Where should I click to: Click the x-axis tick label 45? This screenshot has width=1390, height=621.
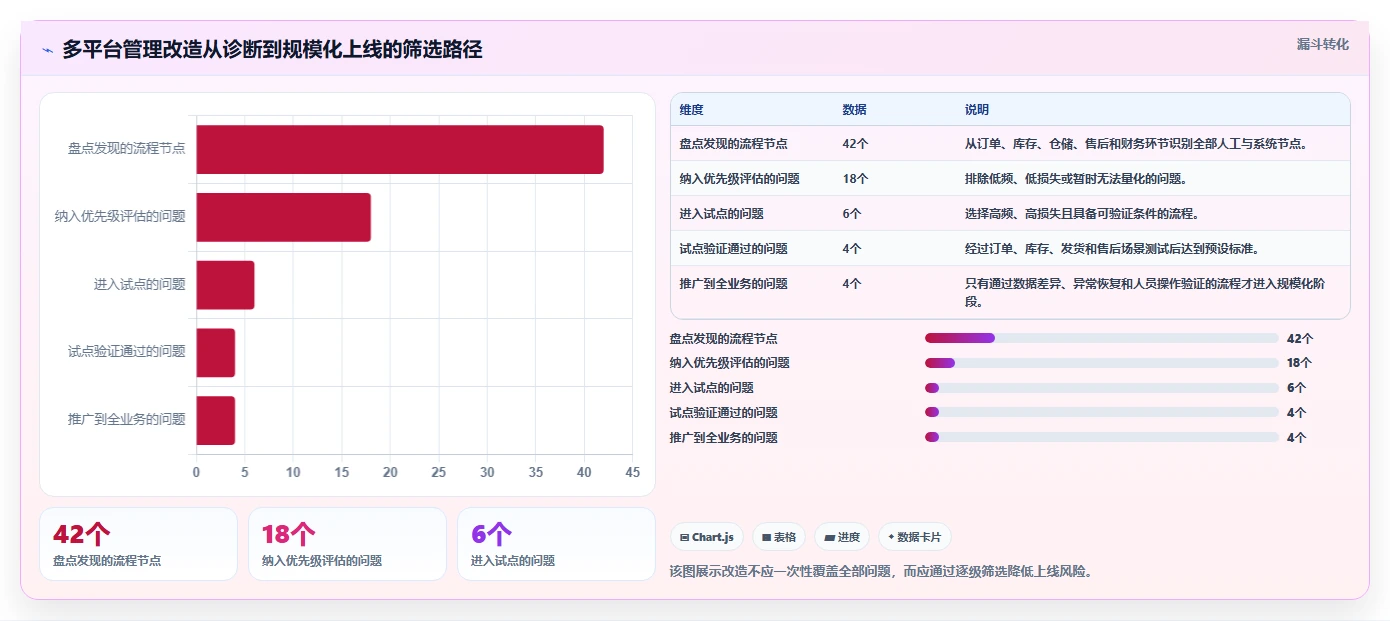632,472
